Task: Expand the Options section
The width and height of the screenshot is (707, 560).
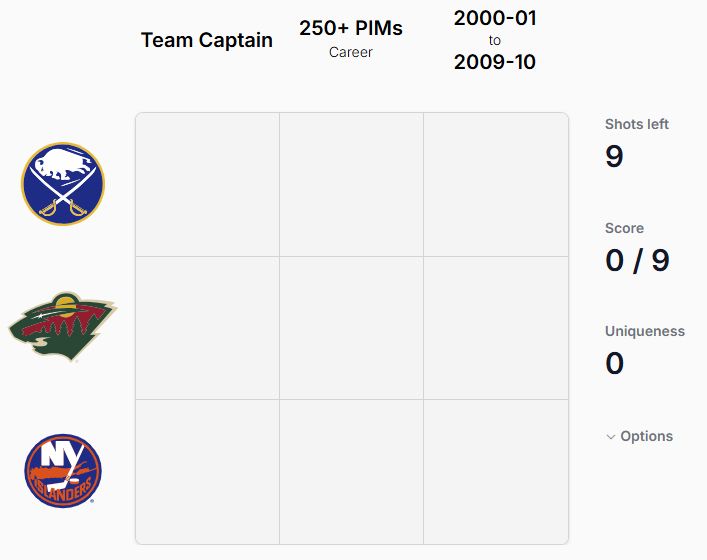Action: click(639, 436)
